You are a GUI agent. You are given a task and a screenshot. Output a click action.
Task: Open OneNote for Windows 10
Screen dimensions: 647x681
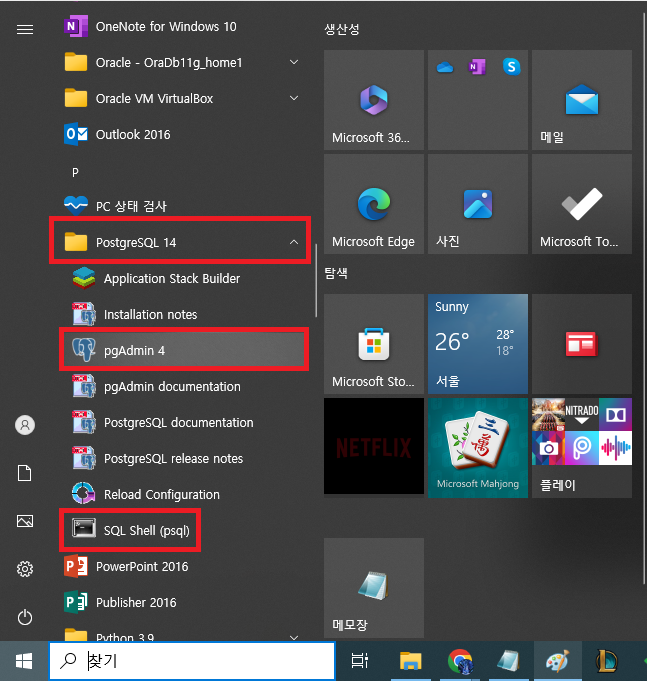coord(182,27)
